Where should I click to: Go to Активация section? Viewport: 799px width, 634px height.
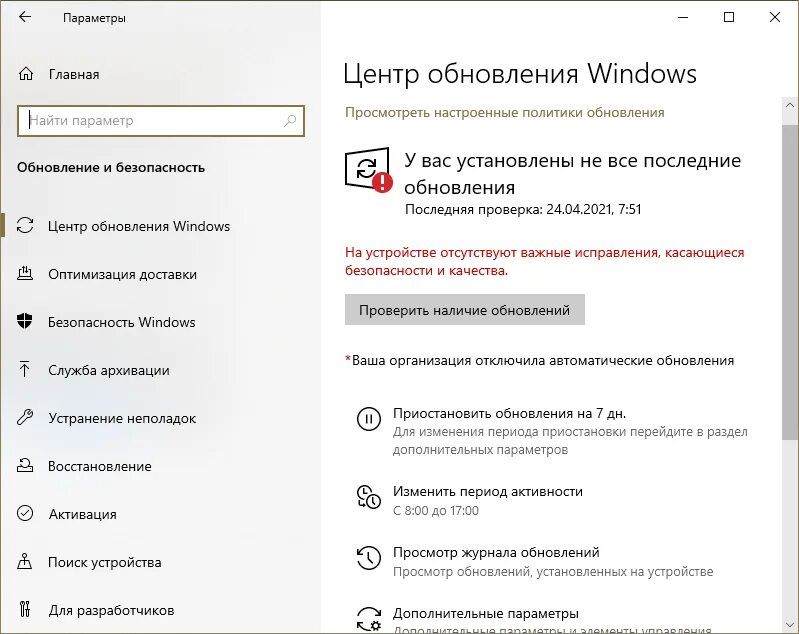[83, 514]
